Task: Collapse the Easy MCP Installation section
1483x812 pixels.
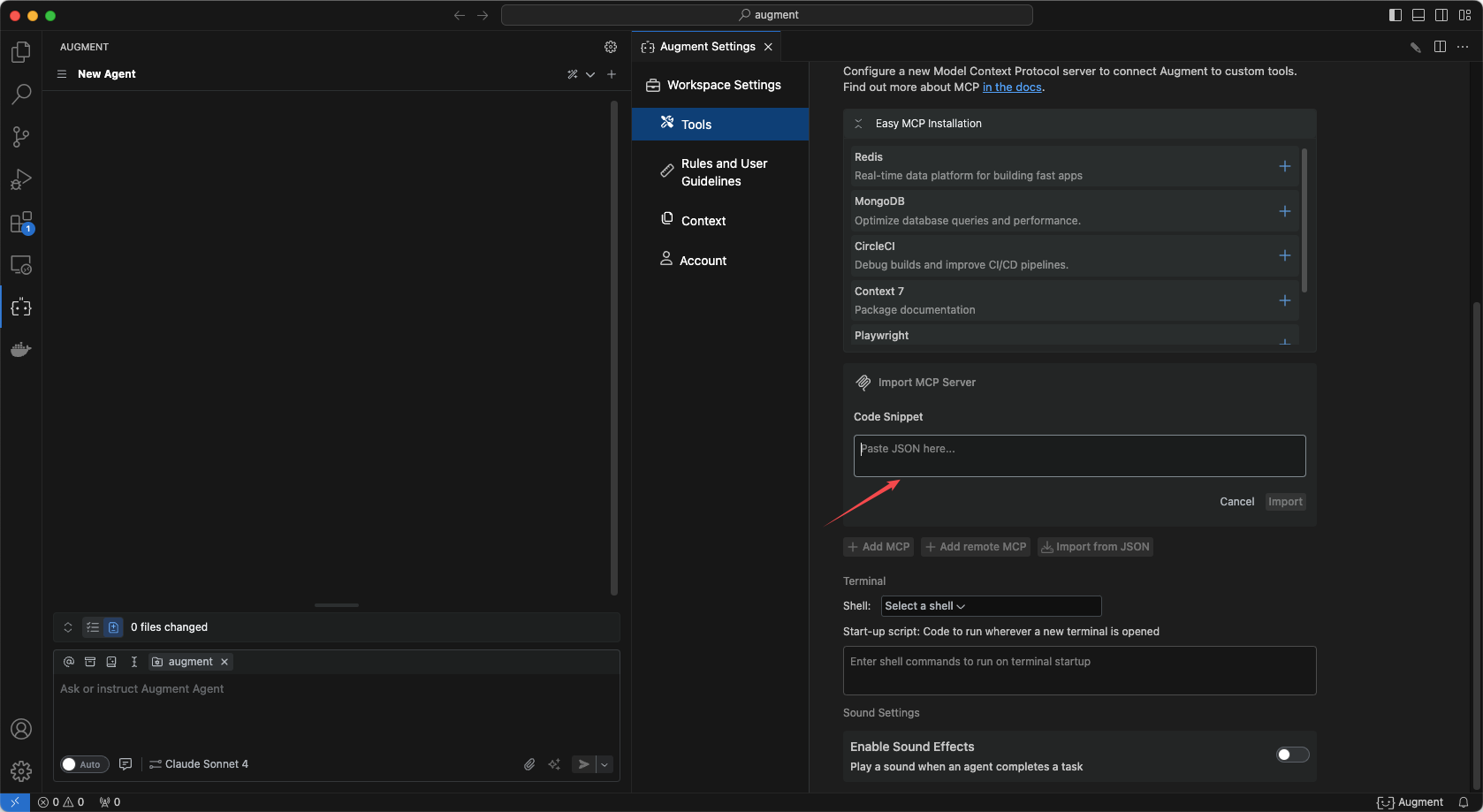Action: pyautogui.click(x=858, y=124)
